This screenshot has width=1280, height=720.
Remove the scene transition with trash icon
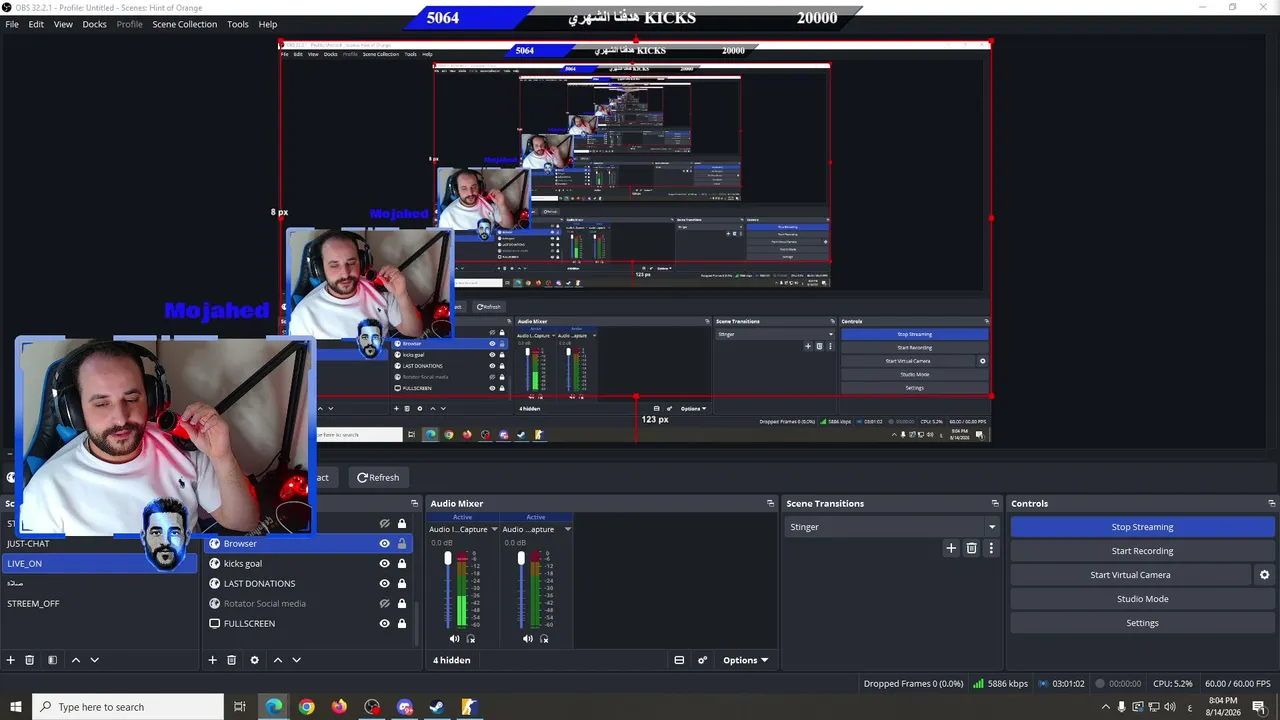[x=971, y=548]
